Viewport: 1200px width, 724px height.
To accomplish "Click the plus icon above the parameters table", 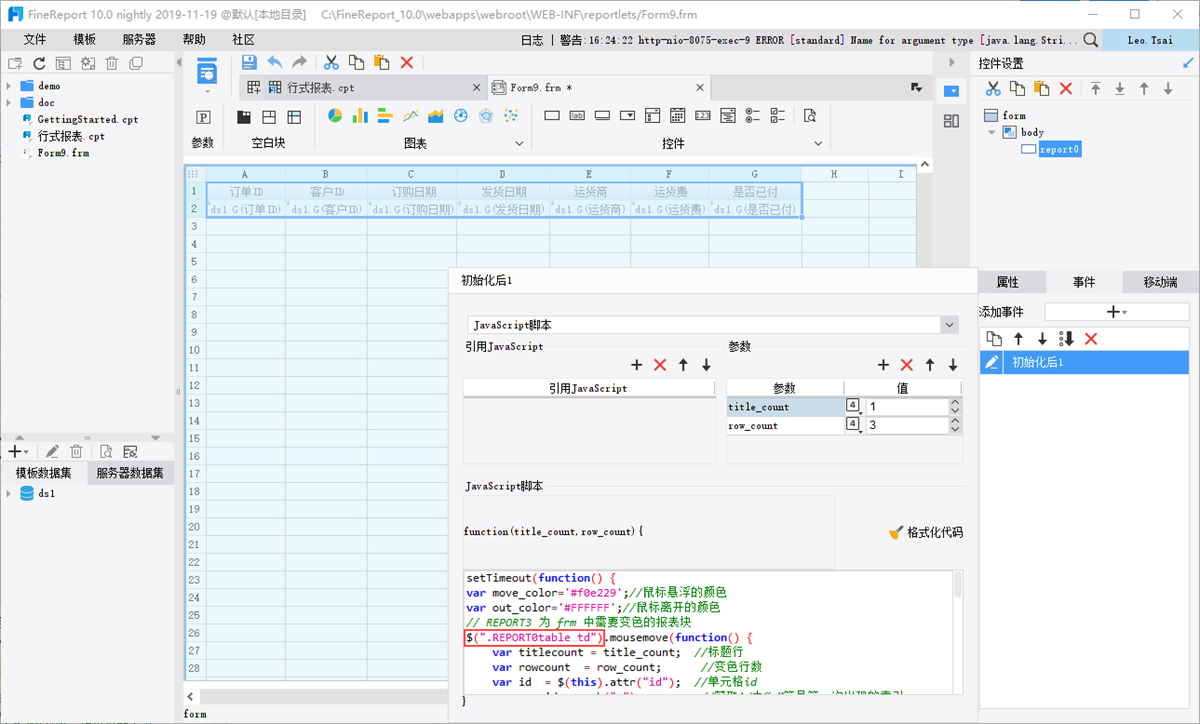I will click(x=883, y=366).
